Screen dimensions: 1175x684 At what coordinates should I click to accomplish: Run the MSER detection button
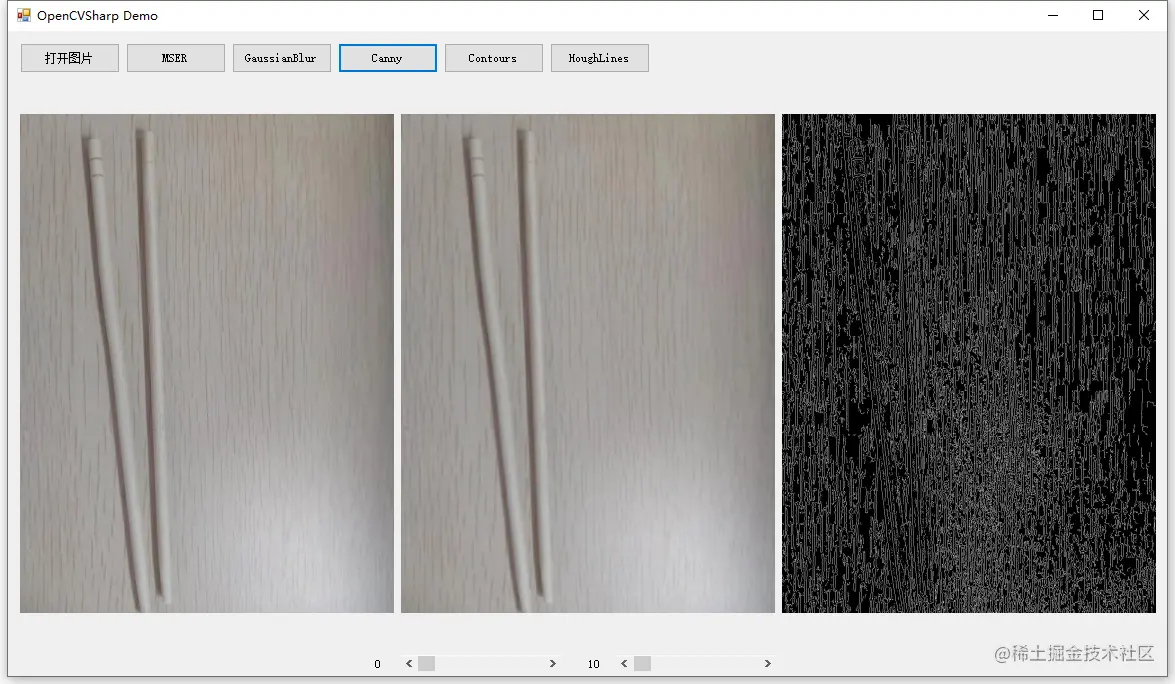[x=175, y=58]
